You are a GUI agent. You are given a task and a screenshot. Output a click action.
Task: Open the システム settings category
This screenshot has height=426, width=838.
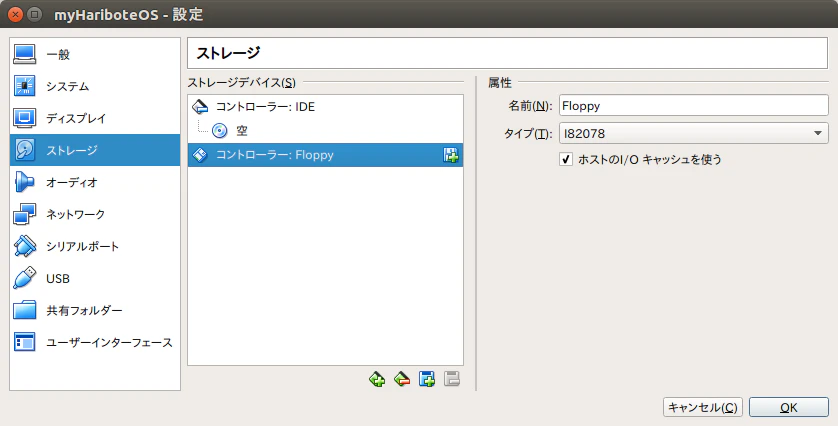click(x=95, y=86)
